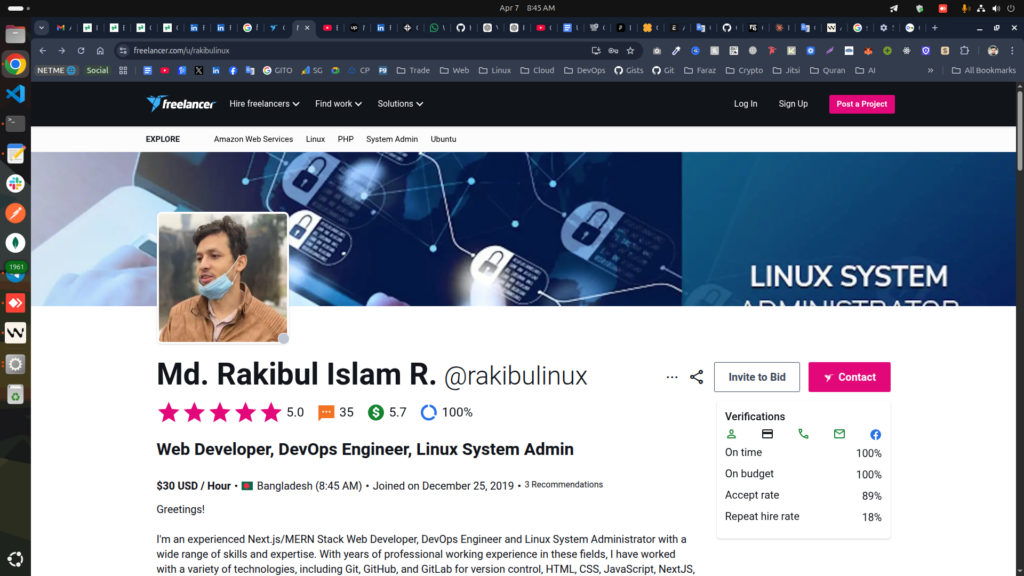1024x576 pixels.
Task: Expand Solutions dropdown menu
Action: coord(400,104)
